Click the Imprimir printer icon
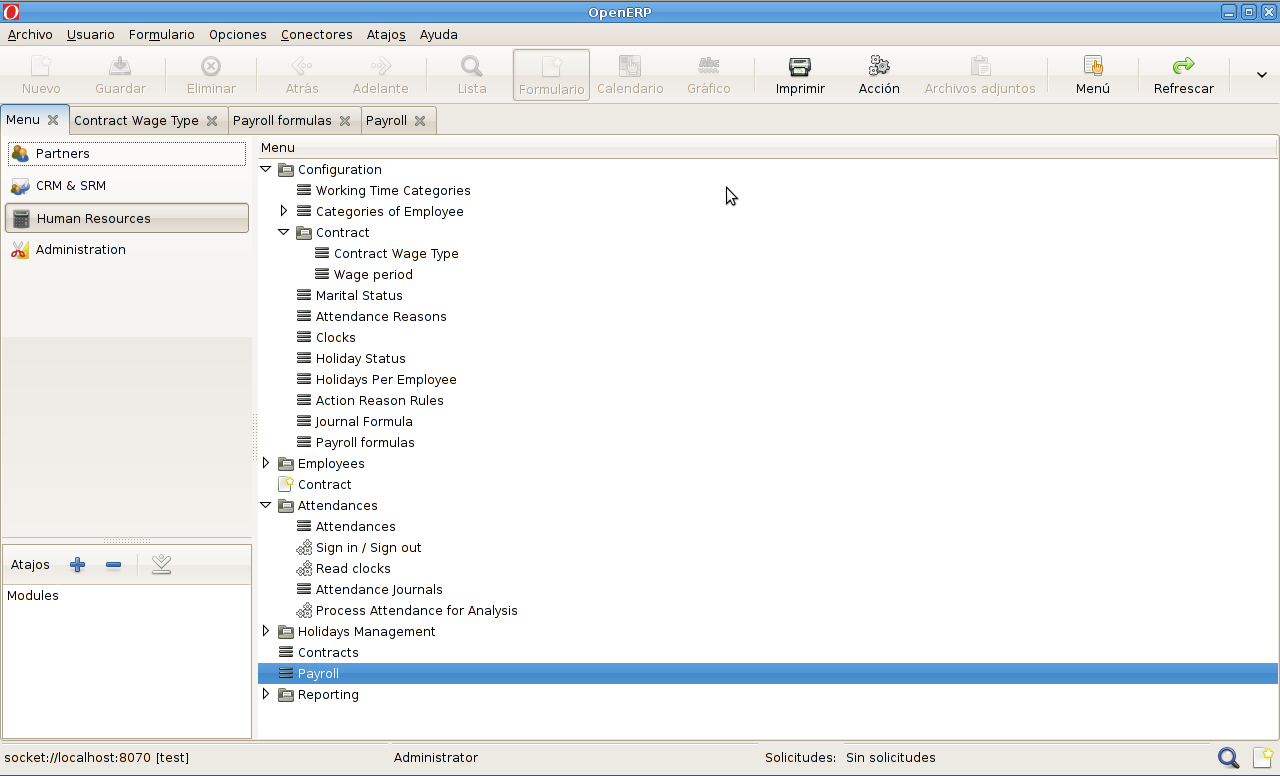 coord(800,67)
